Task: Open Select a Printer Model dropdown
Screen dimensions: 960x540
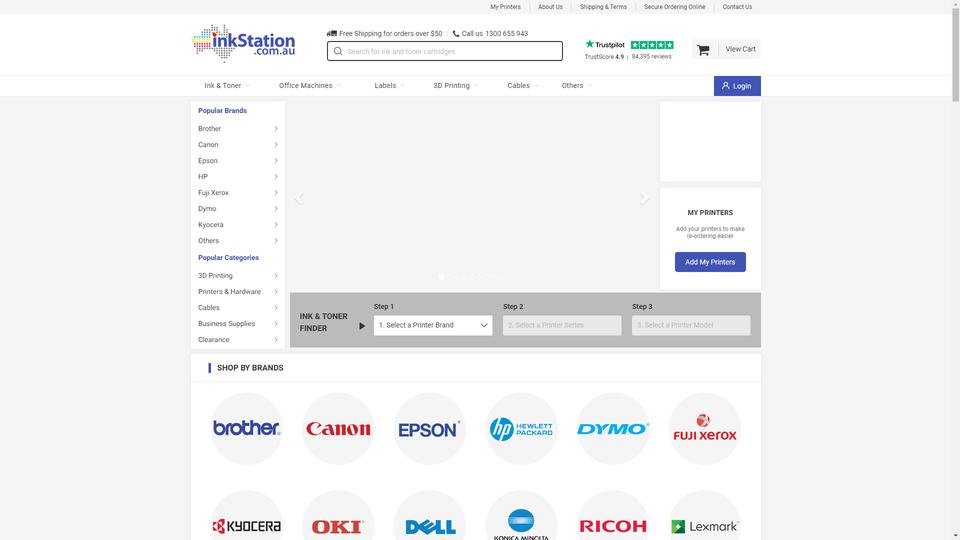Action: (691, 325)
